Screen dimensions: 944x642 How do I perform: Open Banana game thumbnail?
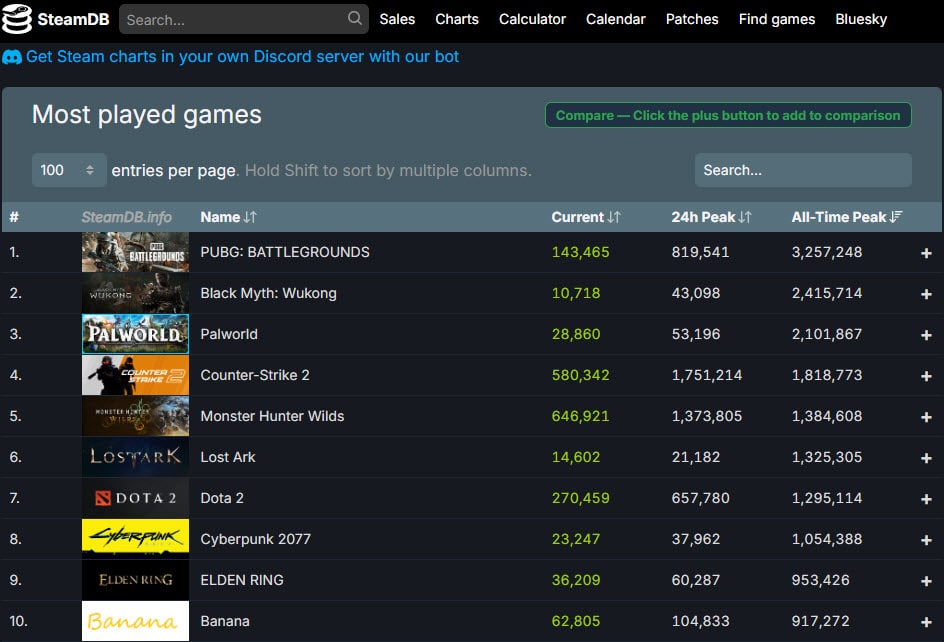tap(135, 621)
